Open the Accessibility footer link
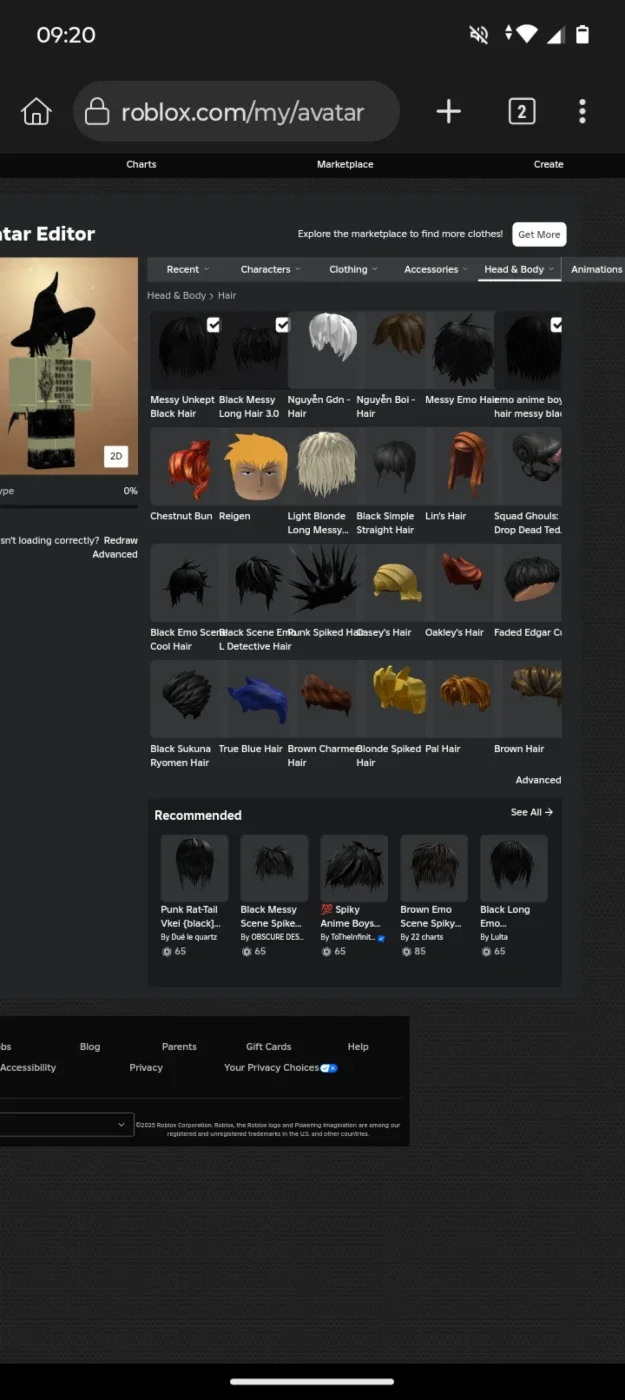Screen dimensions: 625x1400 [x=28, y=1068]
